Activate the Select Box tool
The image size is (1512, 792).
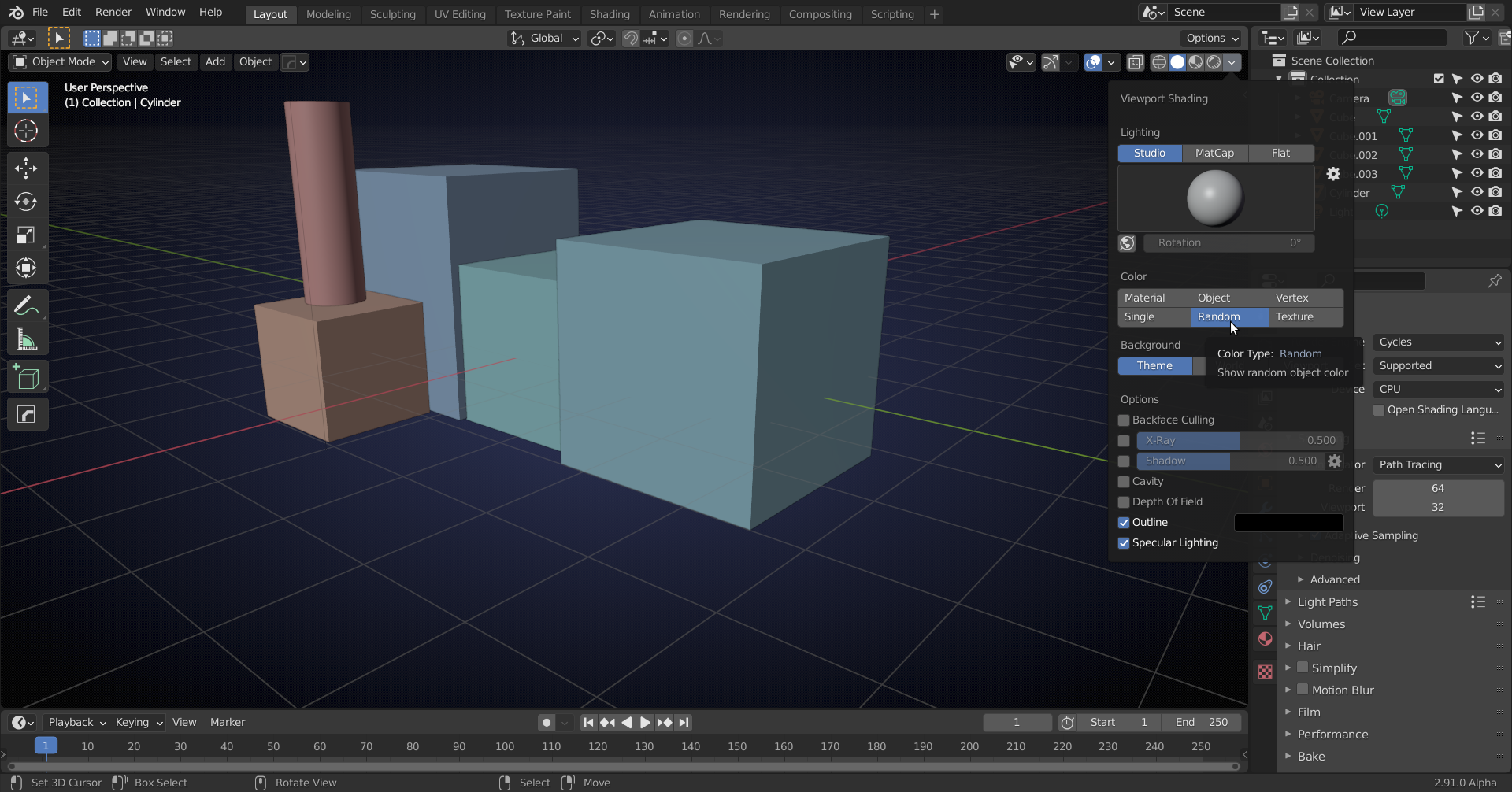coord(26,98)
